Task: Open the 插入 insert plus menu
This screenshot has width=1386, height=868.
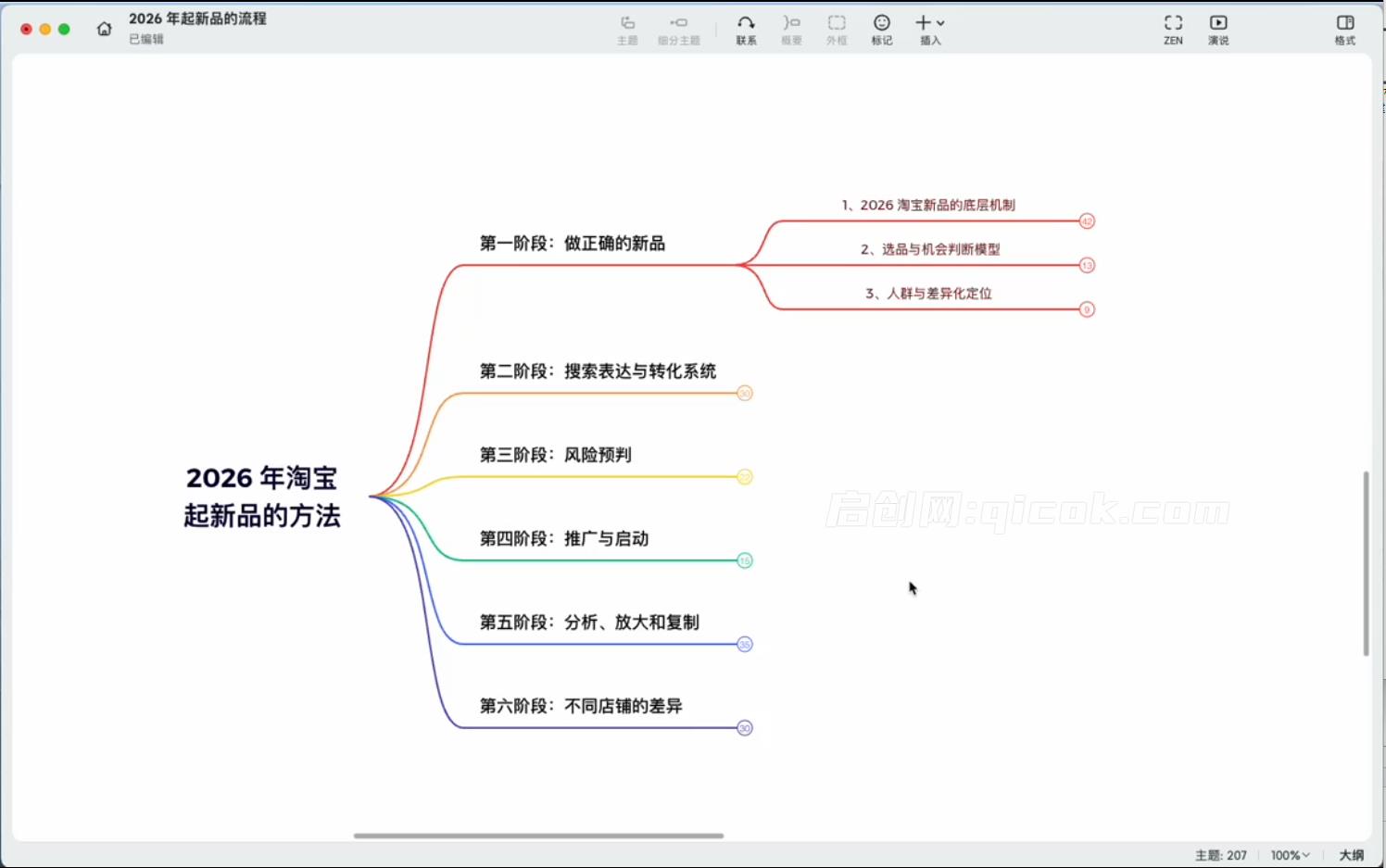Action: pos(930,30)
